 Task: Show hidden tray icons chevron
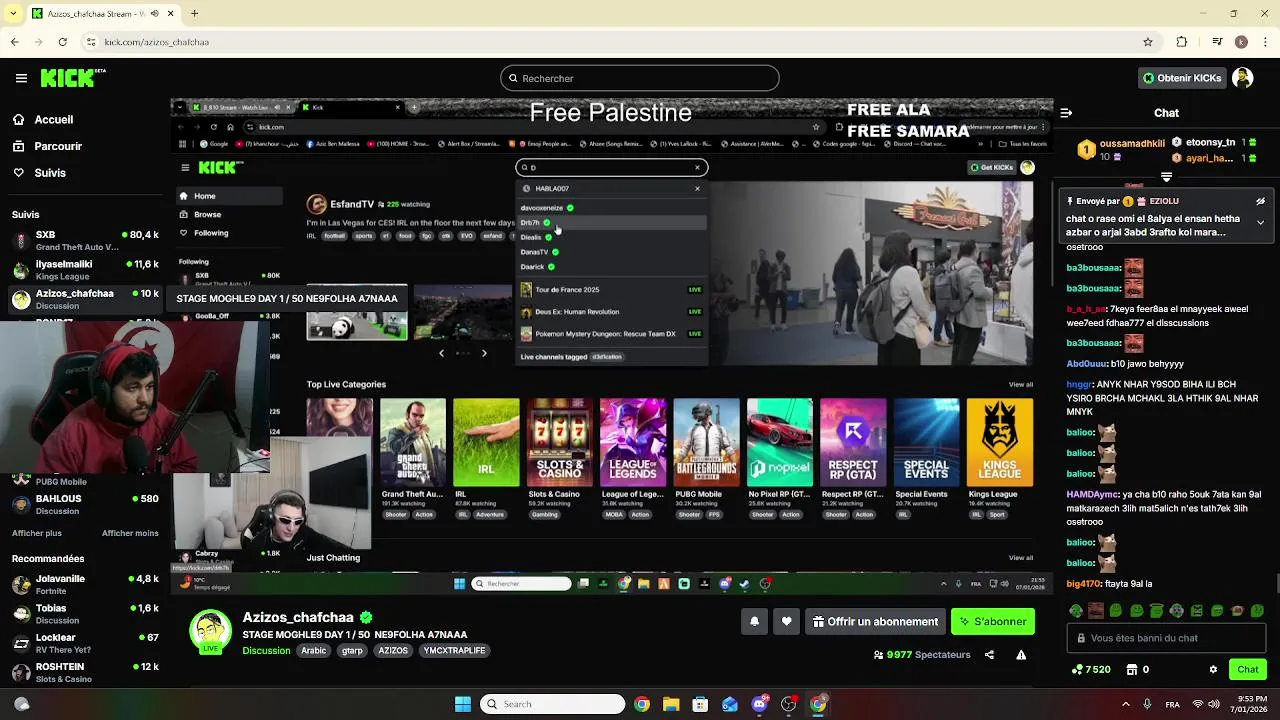coord(1125,704)
